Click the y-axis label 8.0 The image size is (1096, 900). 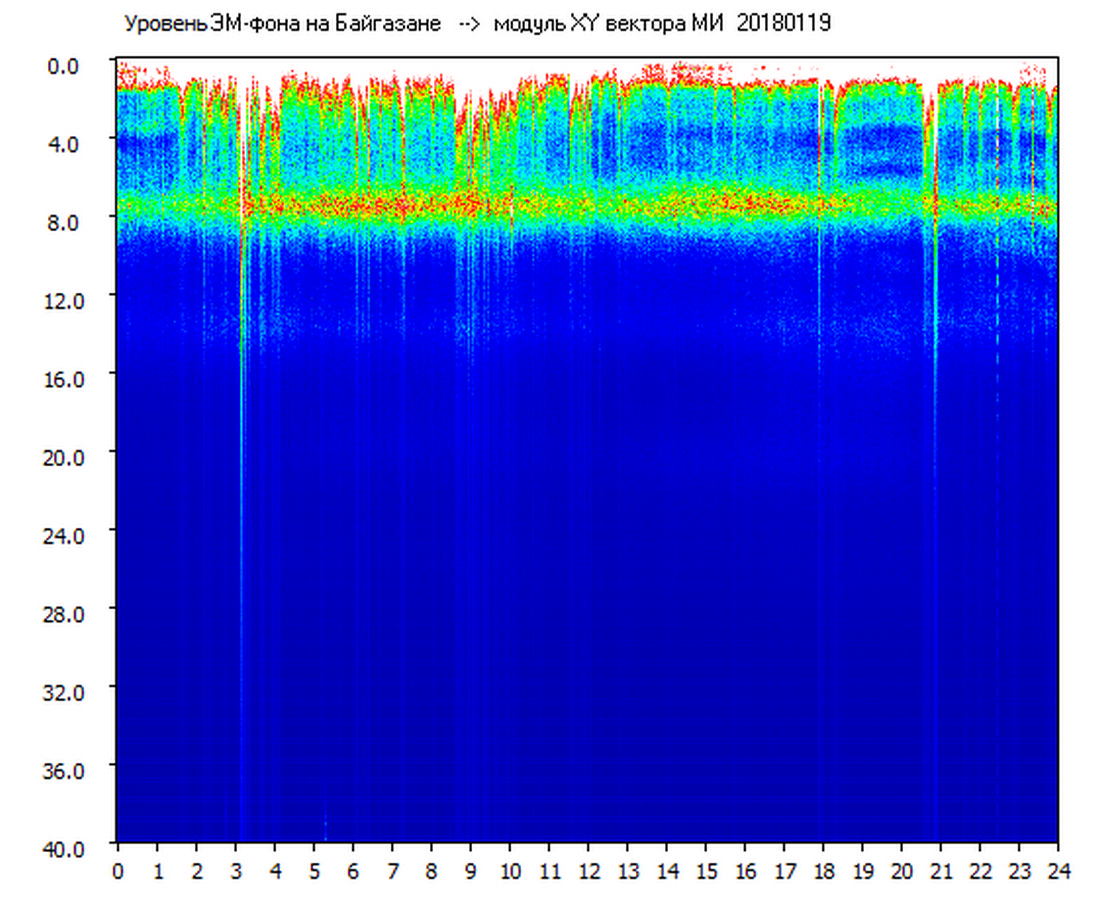tap(63, 222)
